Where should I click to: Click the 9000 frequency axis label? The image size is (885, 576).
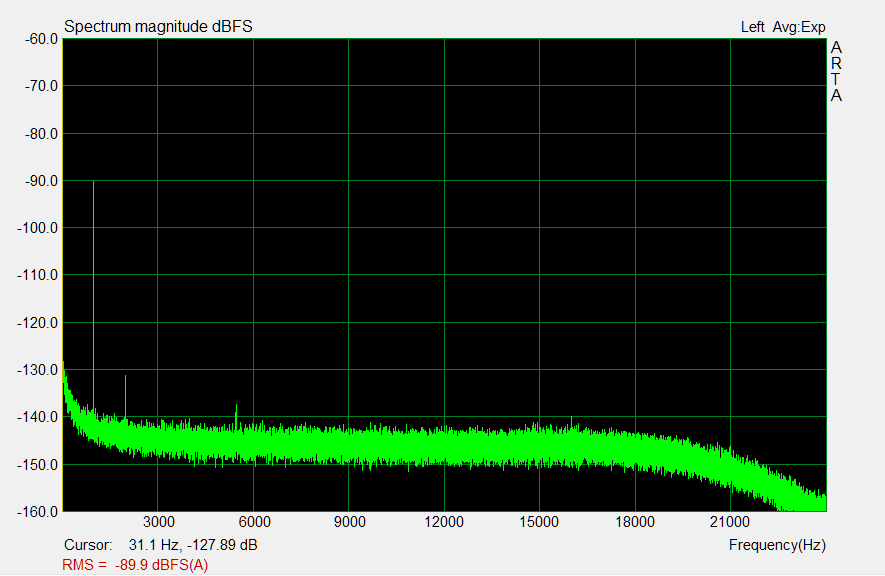pyautogui.click(x=349, y=522)
